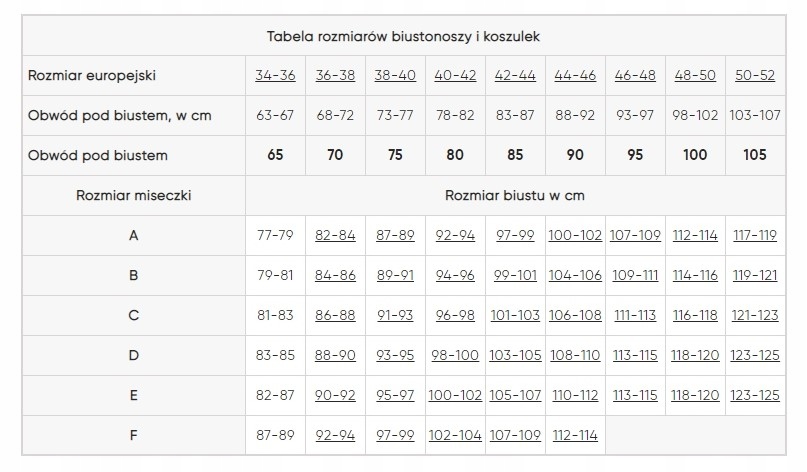Open the 119-121 bust size link

click(755, 276)
